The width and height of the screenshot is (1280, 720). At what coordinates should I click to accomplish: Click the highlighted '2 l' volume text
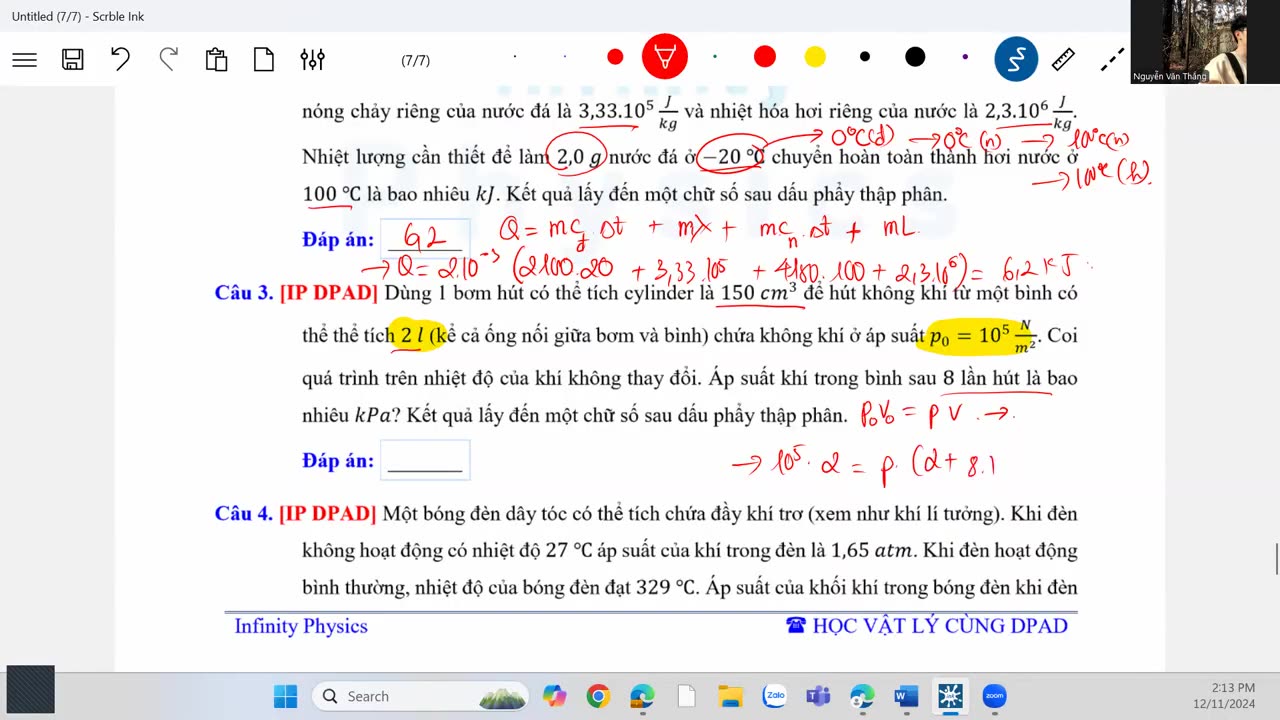click(x=411, y=336)
